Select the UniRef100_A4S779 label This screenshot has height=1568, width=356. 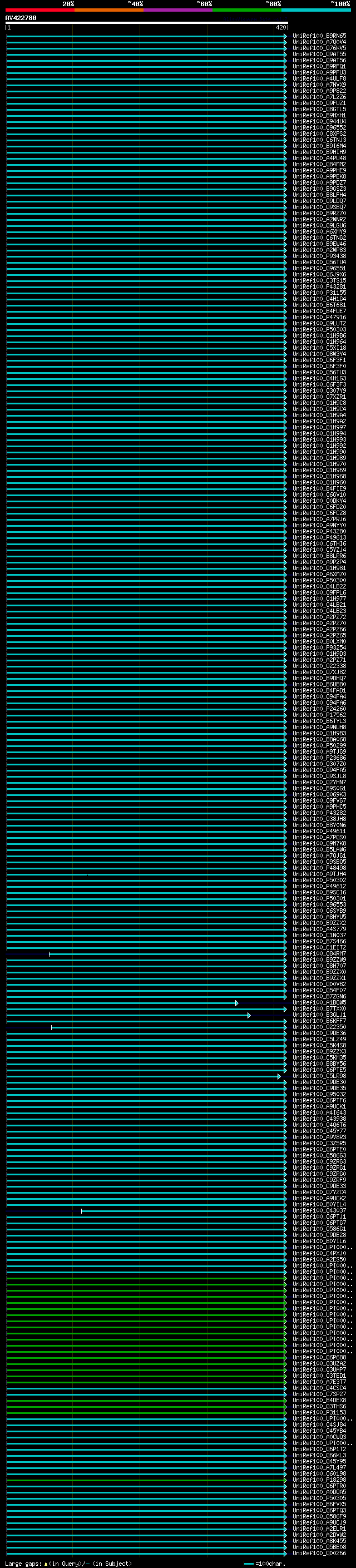click(x=319, y=929)
